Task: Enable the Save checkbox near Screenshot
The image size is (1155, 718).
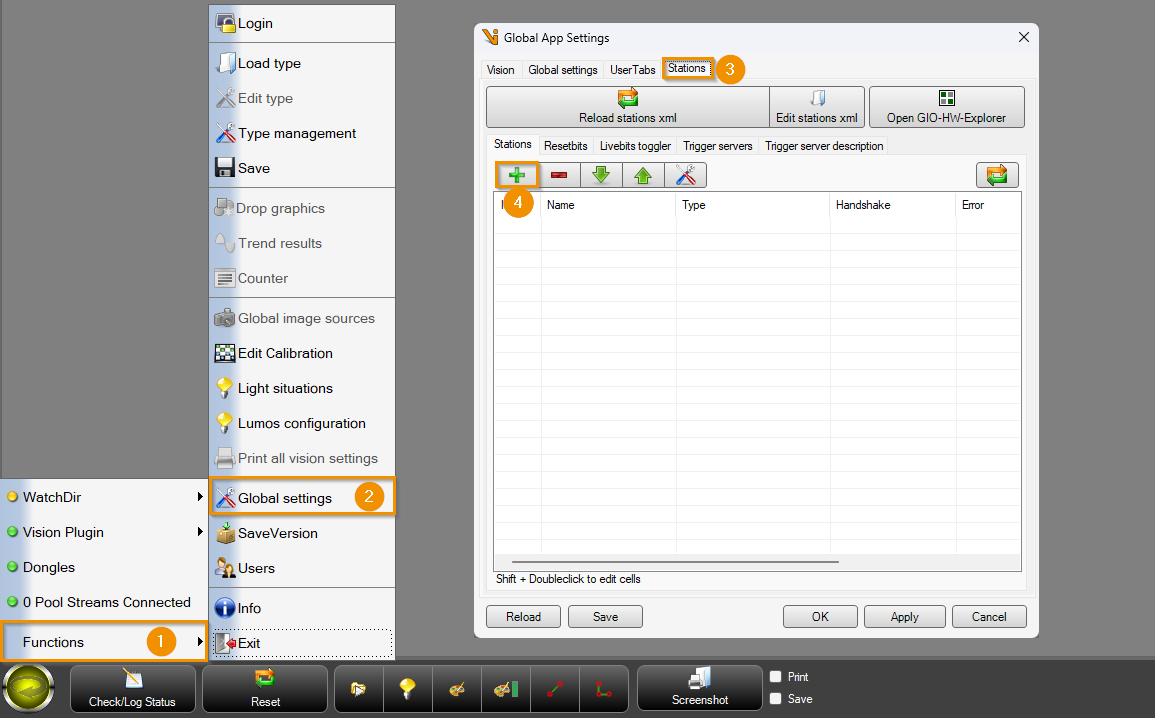Action: click(776, 699)
